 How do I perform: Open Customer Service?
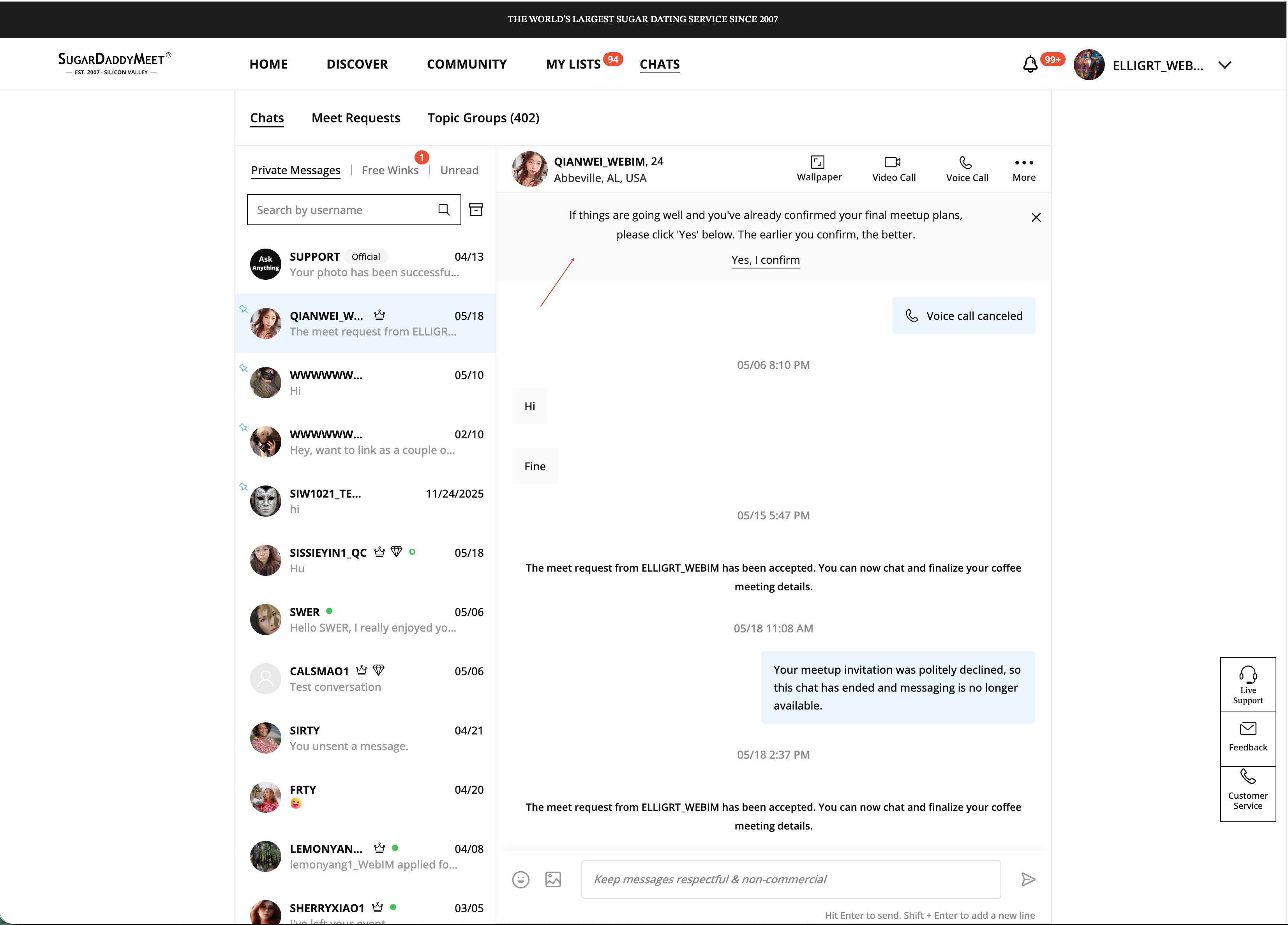coord(1248,793)
